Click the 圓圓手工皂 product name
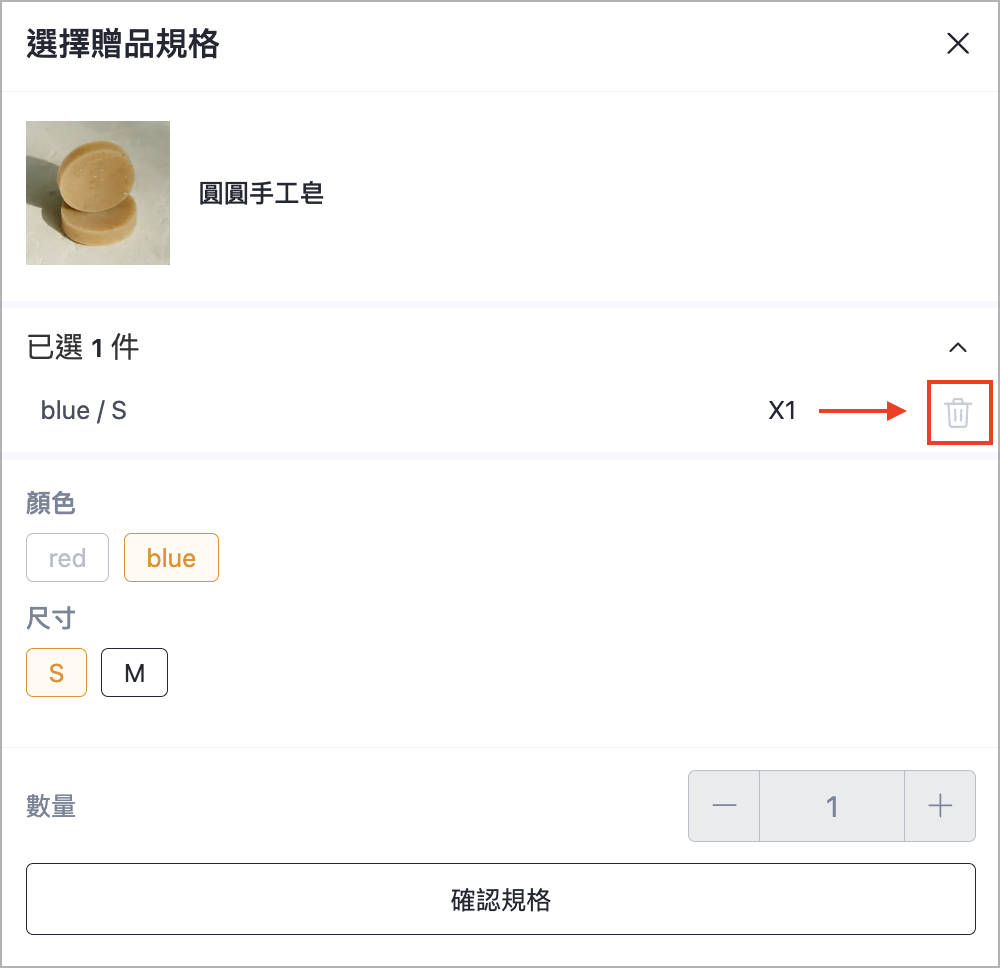The width and height of the screenshot is (1000, 968). click(261, 193)
